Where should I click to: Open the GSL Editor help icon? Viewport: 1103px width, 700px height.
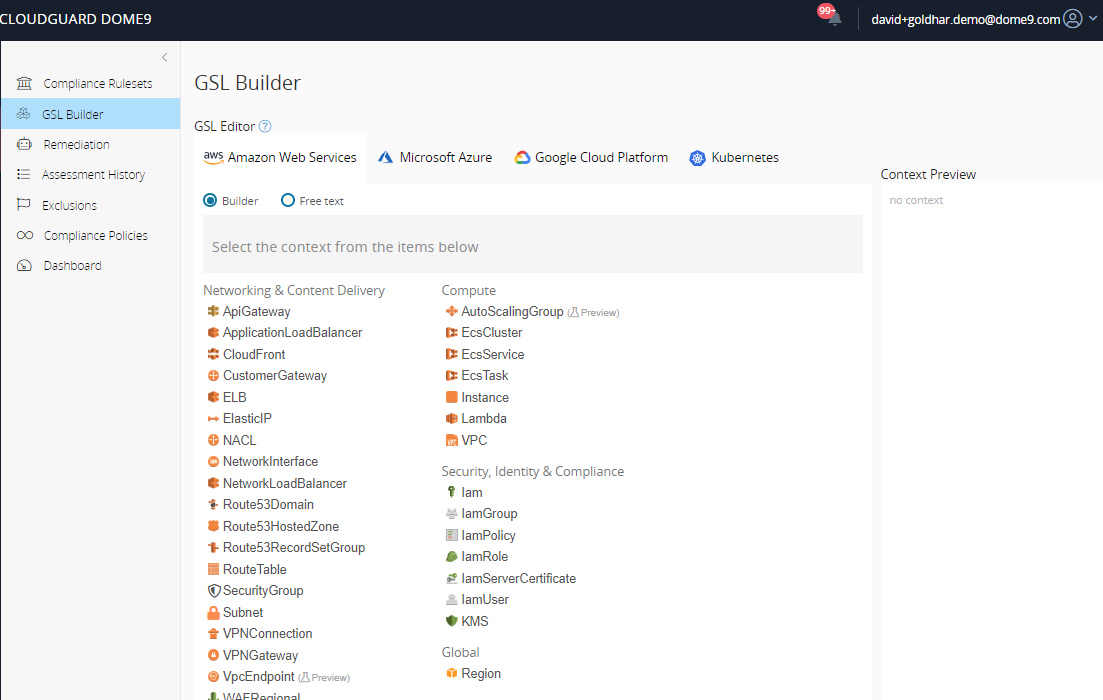click(264, 127)
